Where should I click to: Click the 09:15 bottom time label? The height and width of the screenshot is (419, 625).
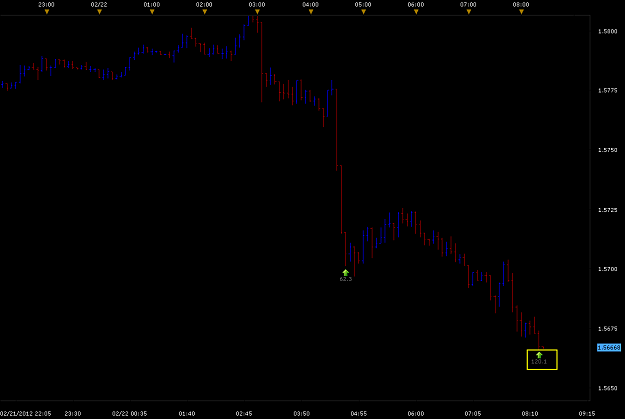click(x=587, y=414)
